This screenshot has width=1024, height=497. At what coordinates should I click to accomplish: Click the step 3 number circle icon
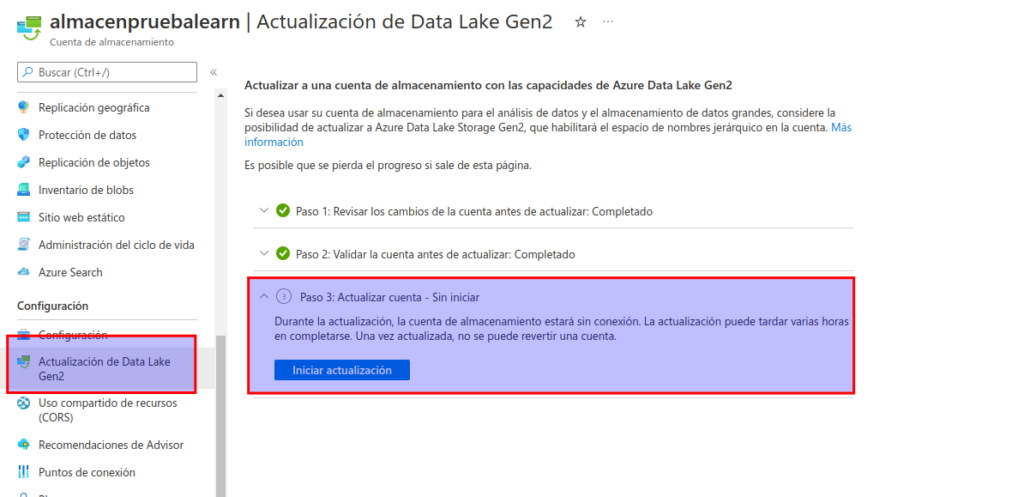[283, 297]
